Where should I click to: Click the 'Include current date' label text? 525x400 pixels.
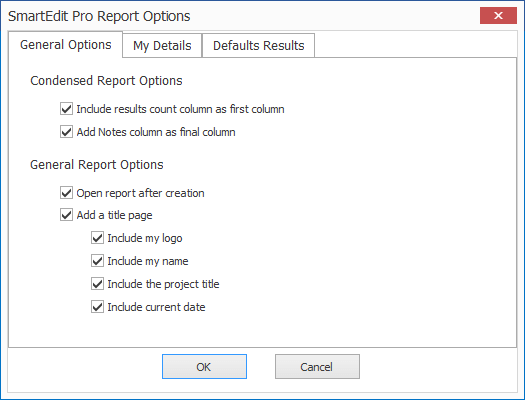point(156,307)
